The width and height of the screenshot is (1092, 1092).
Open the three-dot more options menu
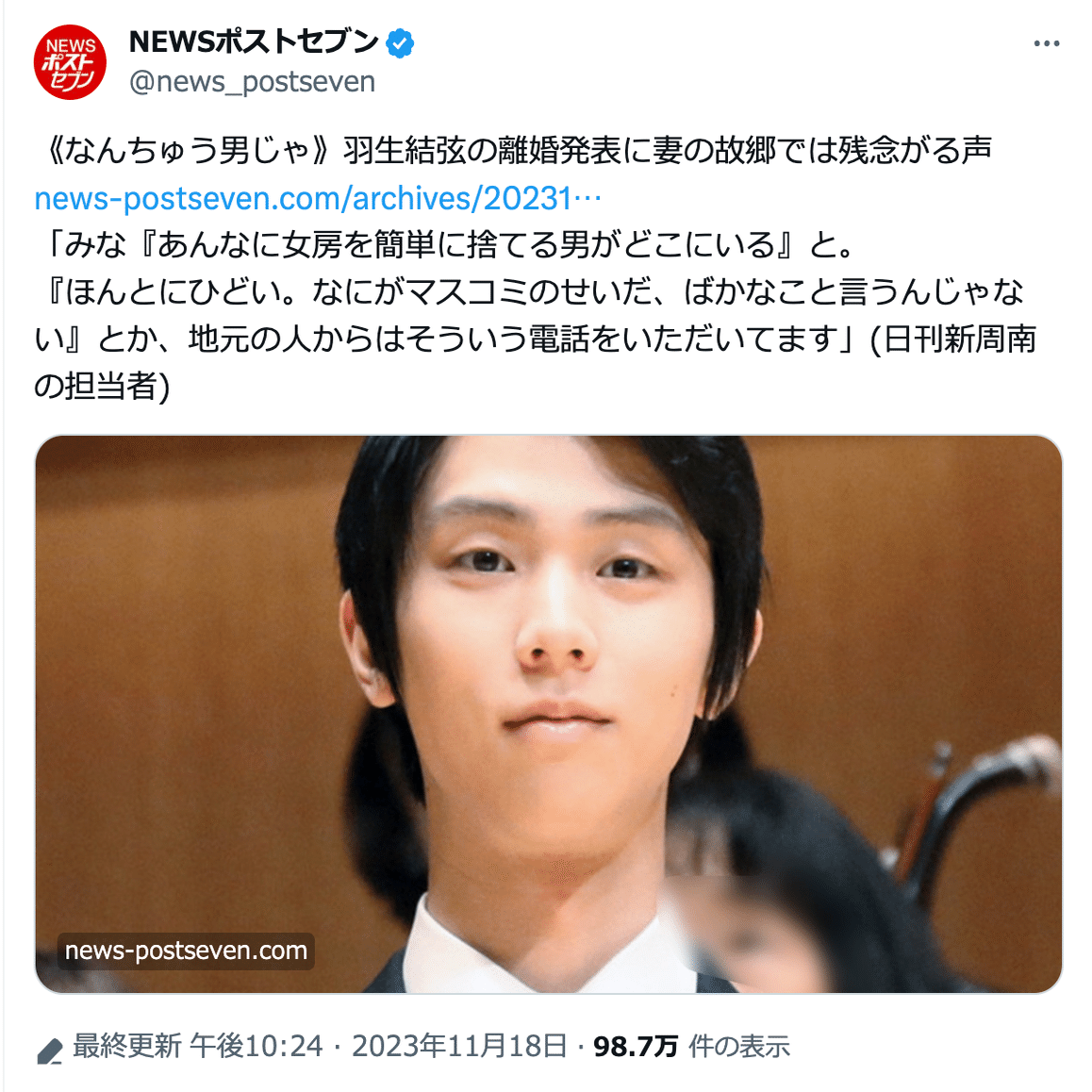[1046, 43]
